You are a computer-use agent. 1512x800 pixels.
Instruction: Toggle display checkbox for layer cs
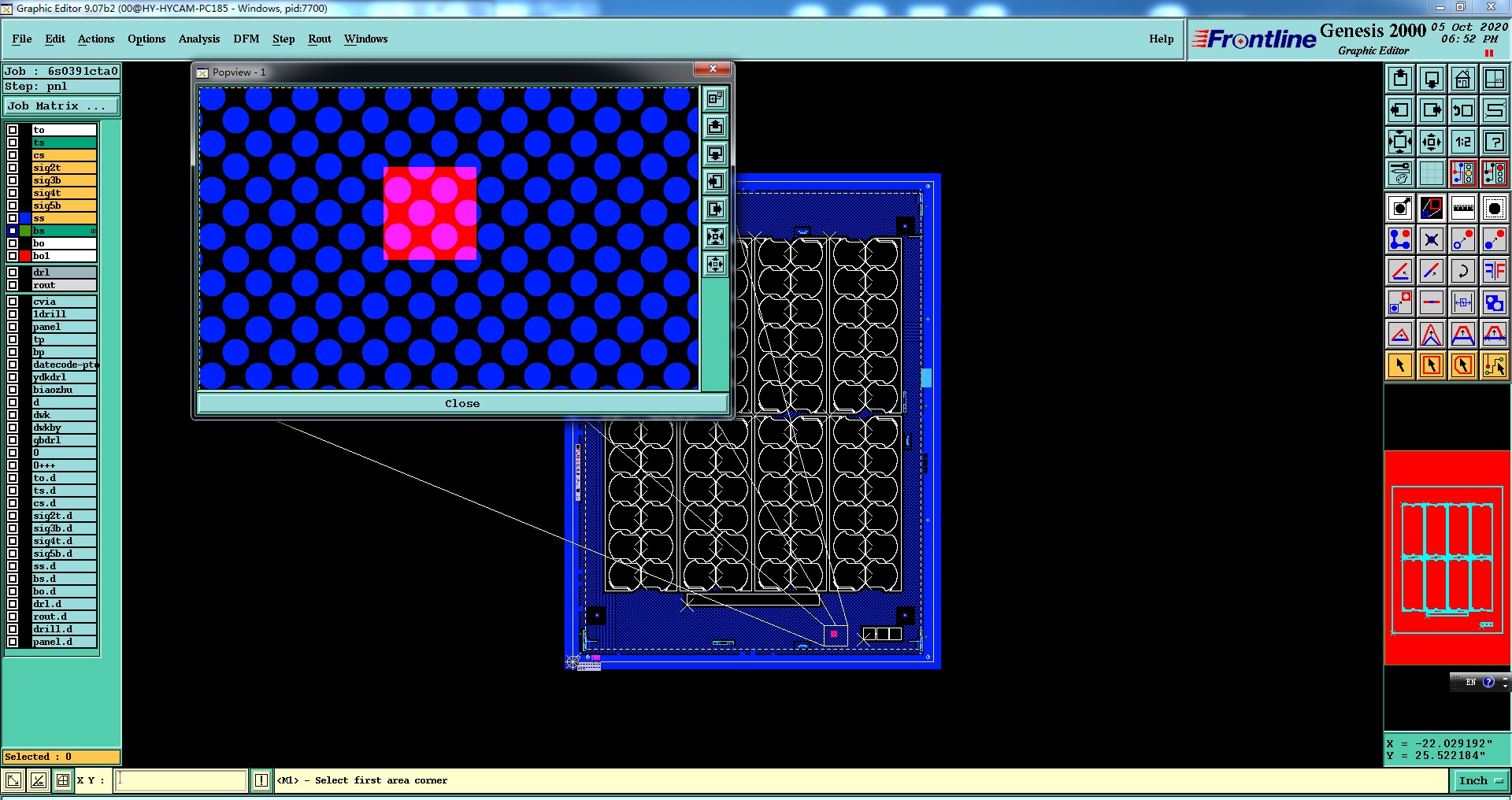(13, 155)
